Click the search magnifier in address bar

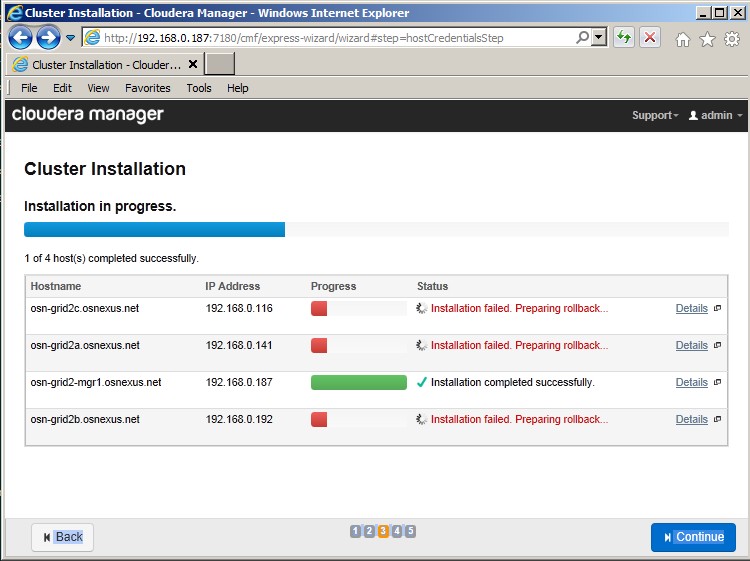[583, 37]
